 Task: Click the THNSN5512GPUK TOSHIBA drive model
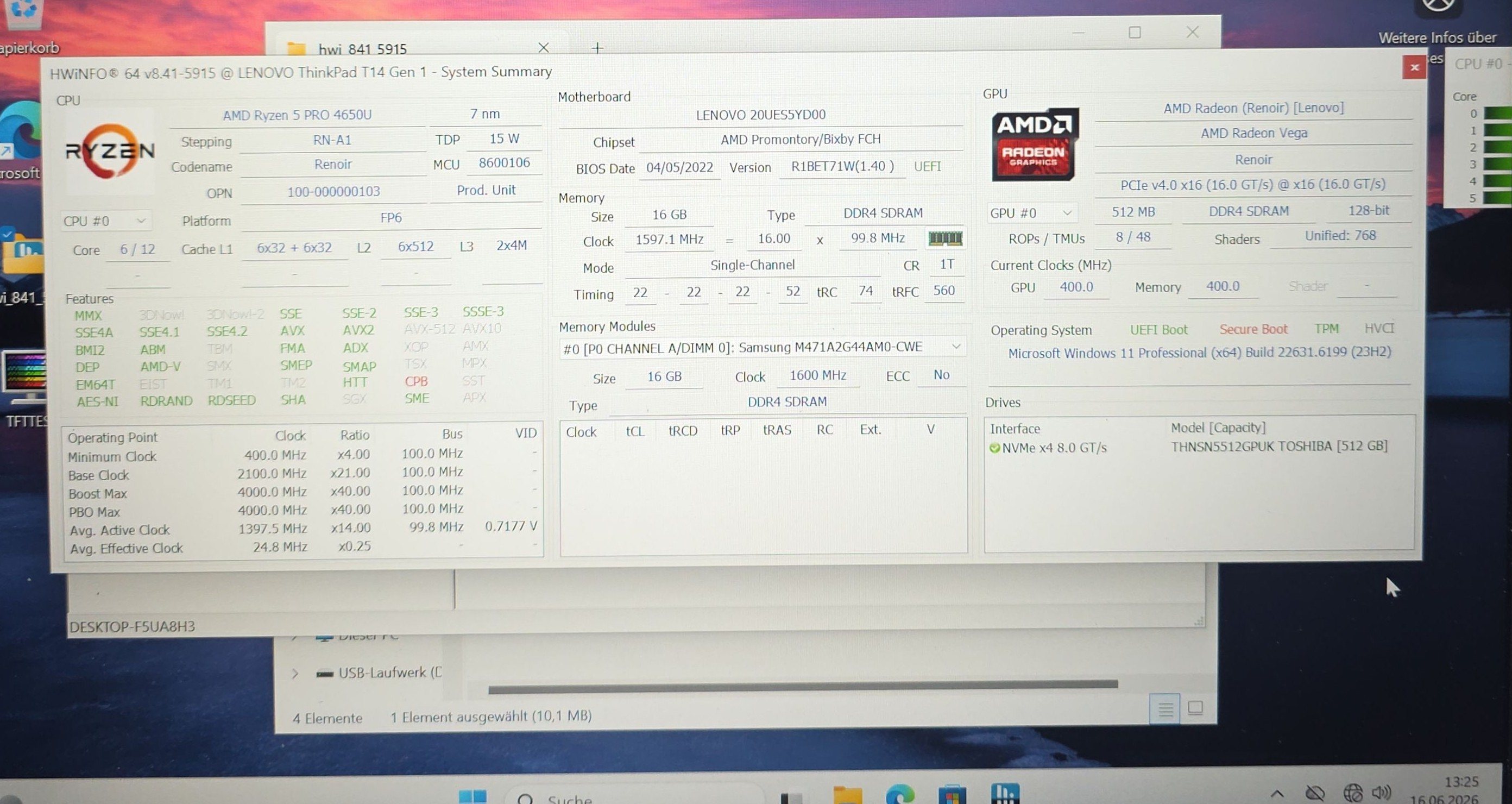(x=1279, y=446)
